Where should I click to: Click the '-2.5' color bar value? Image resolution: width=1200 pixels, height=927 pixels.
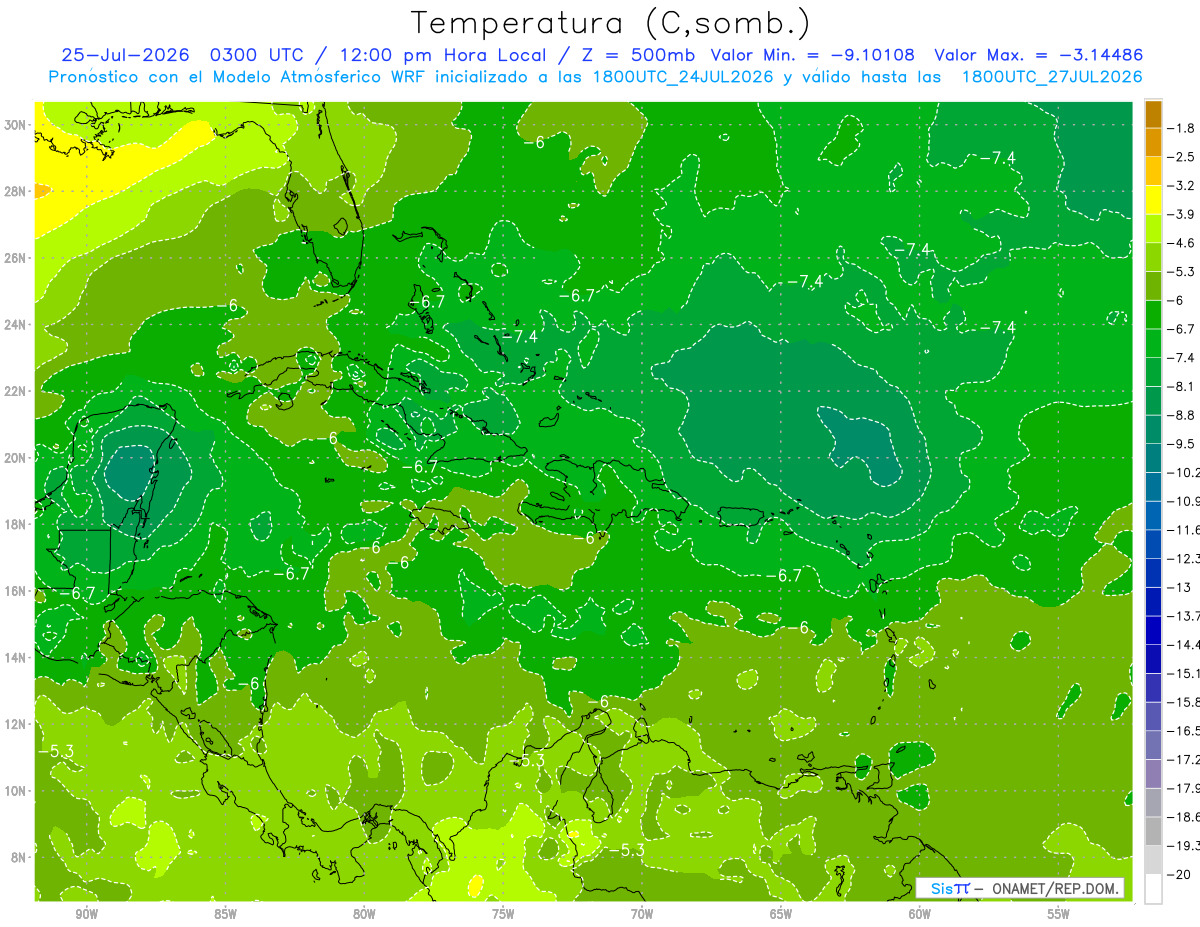tap(1183, 157)
